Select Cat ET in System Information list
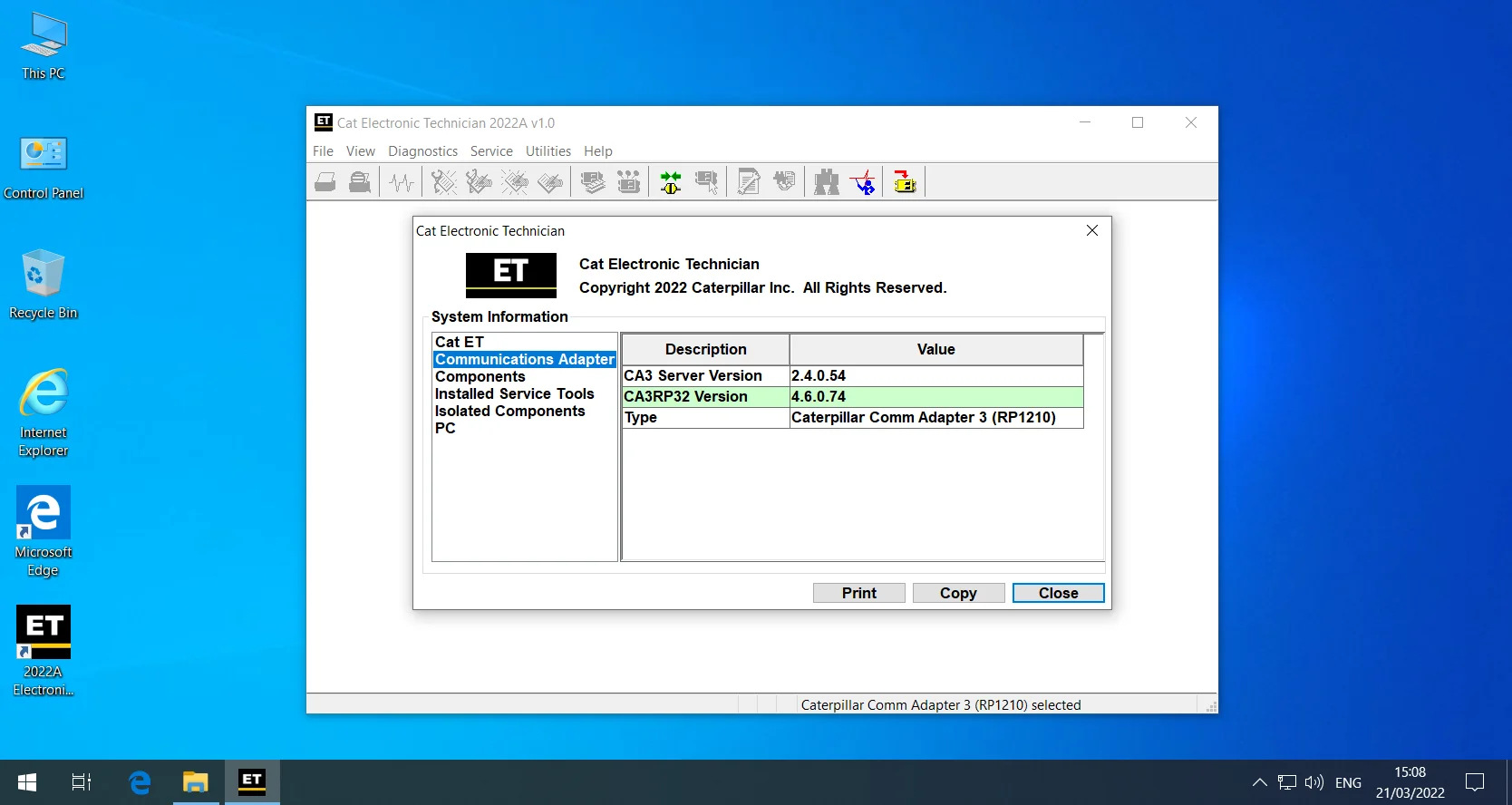The height and width of the screenshot is (805, 1512). 460,342
